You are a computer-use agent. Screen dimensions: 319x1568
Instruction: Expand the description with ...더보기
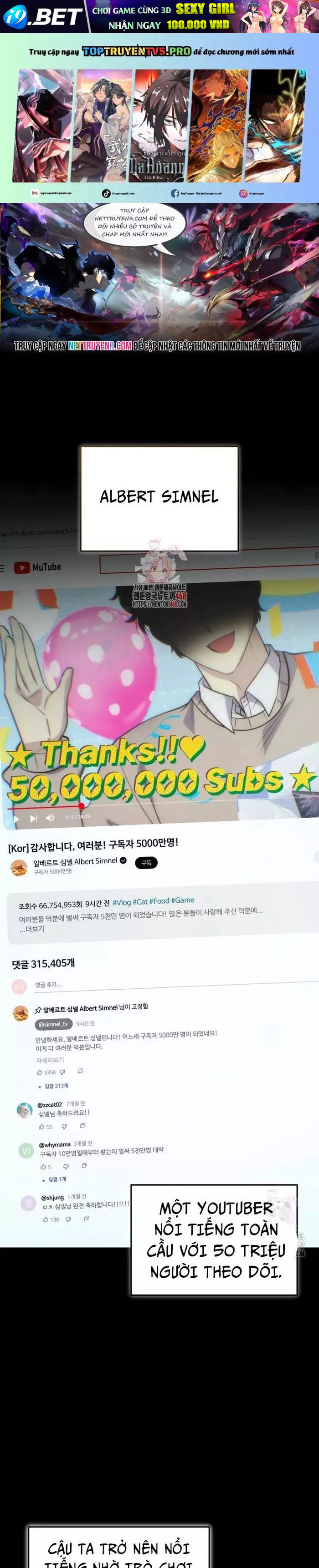tap(31, 929)
